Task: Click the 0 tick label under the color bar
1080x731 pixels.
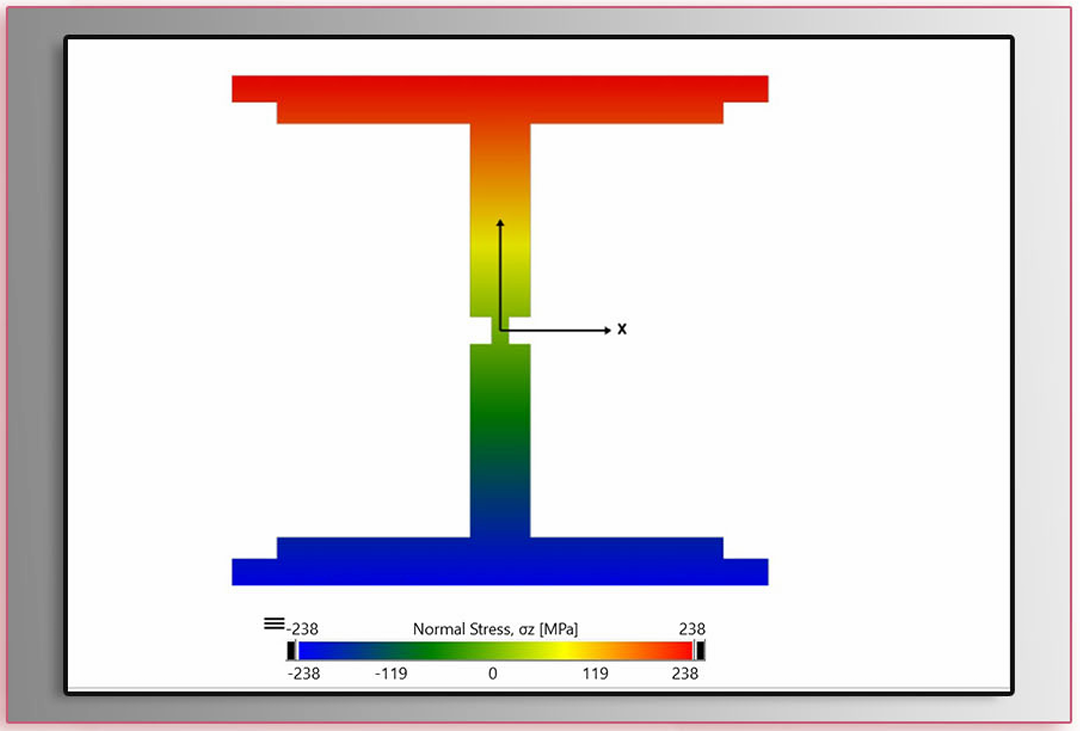Action: [492, 673]
